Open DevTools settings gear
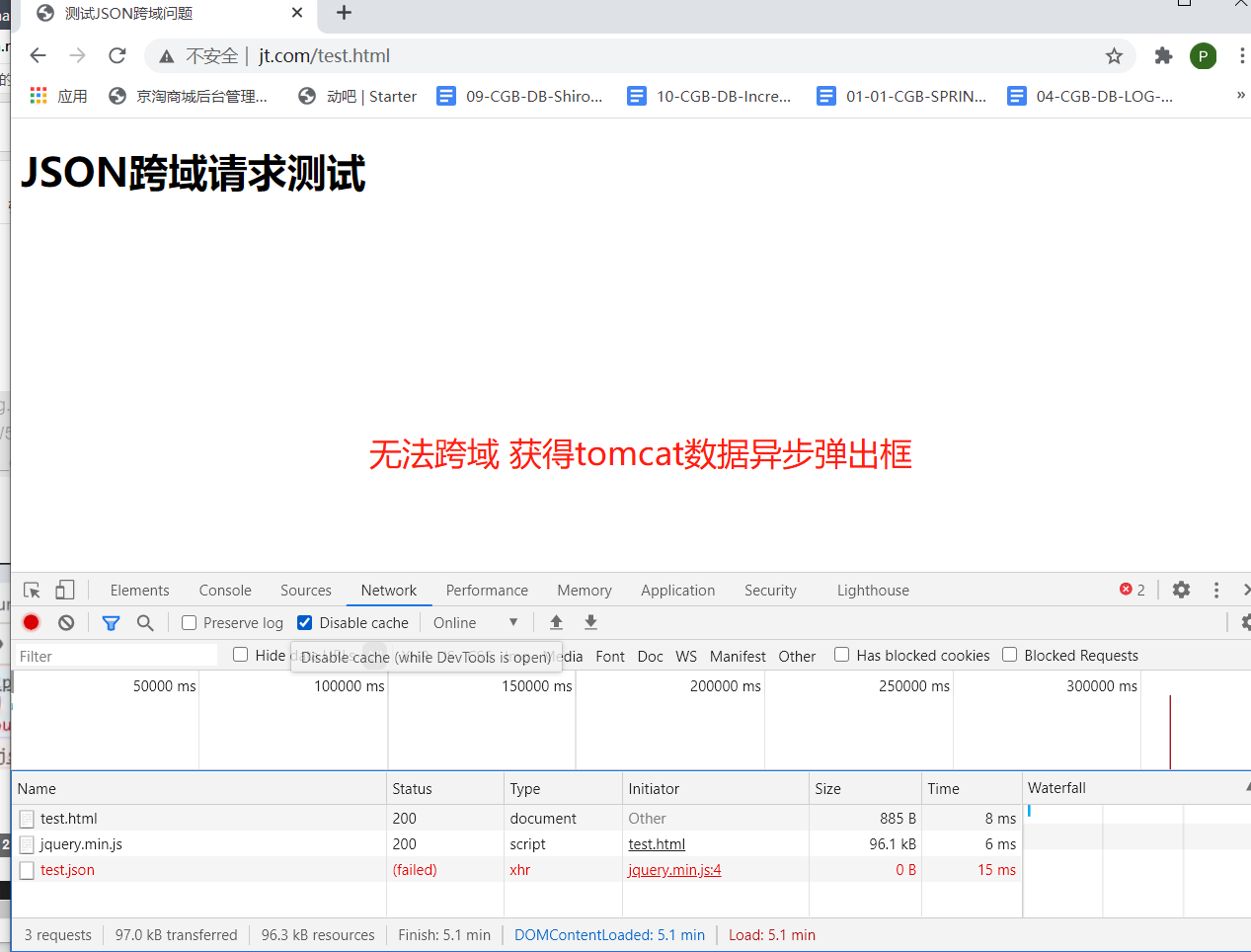Viewport: 1251px width, 952px height. pos(1181,589)
